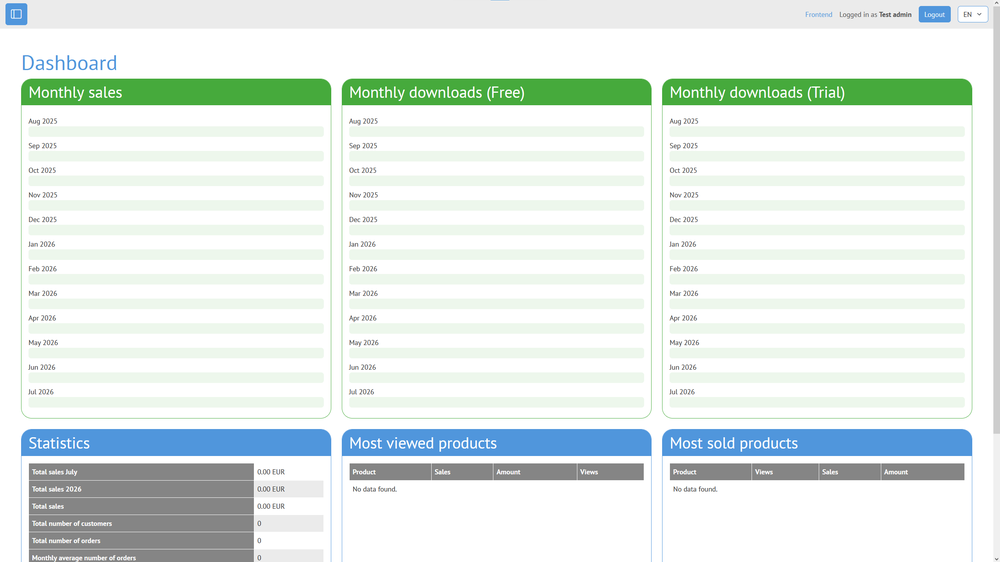Click the Mar 2026 label in Monthly downloads (Free)

(363, 293)
